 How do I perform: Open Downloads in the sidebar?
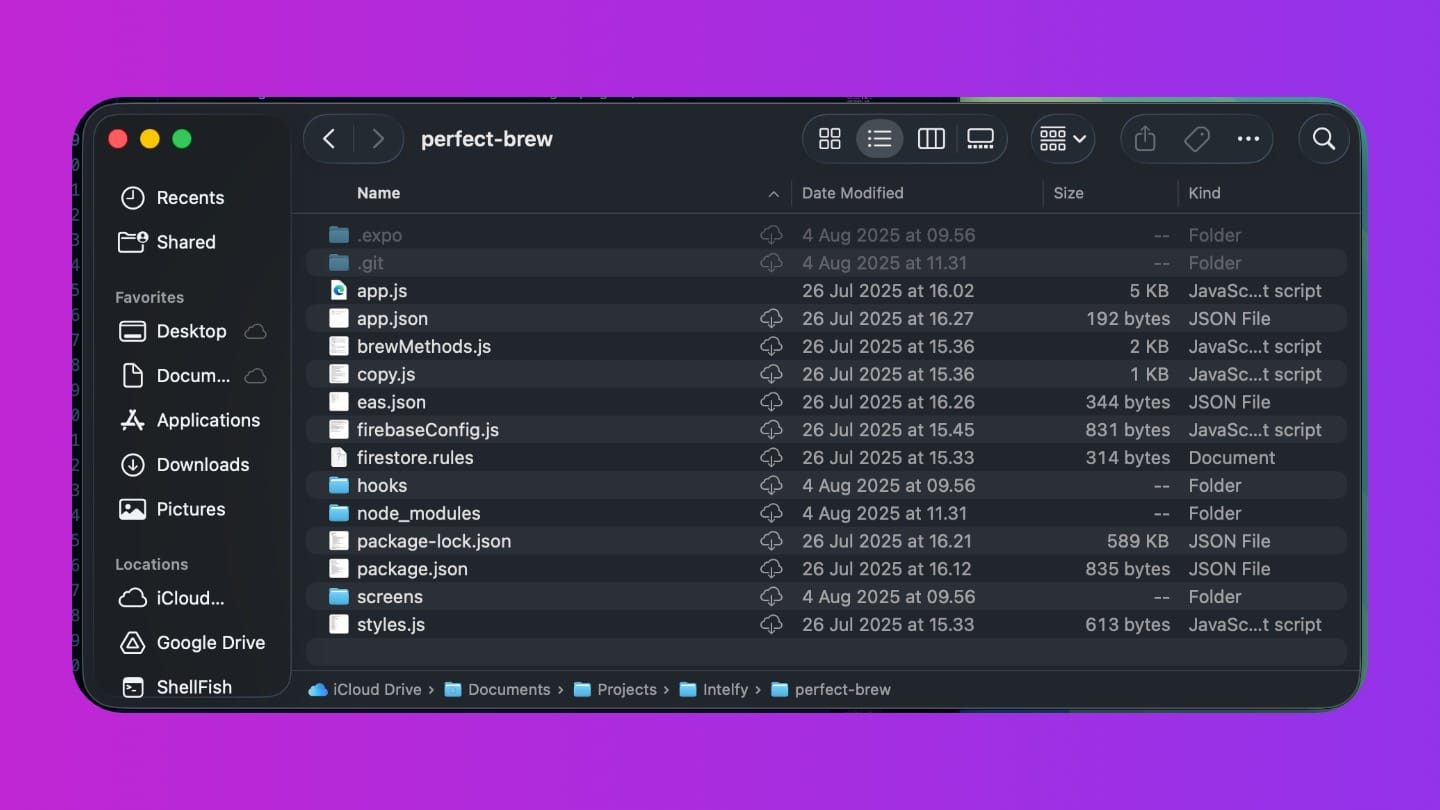[202, 465]
